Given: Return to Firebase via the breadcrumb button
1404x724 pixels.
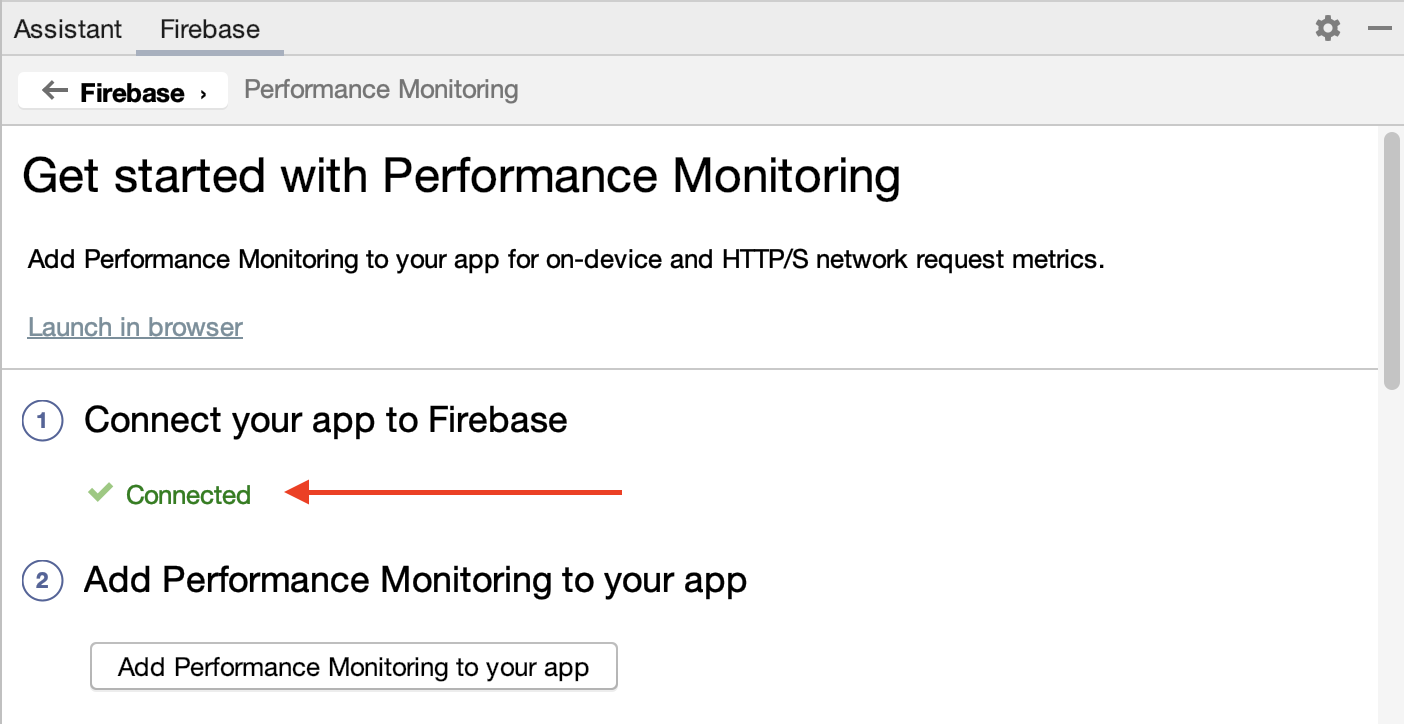Looking at the screenshot, I should pos(122,90).
